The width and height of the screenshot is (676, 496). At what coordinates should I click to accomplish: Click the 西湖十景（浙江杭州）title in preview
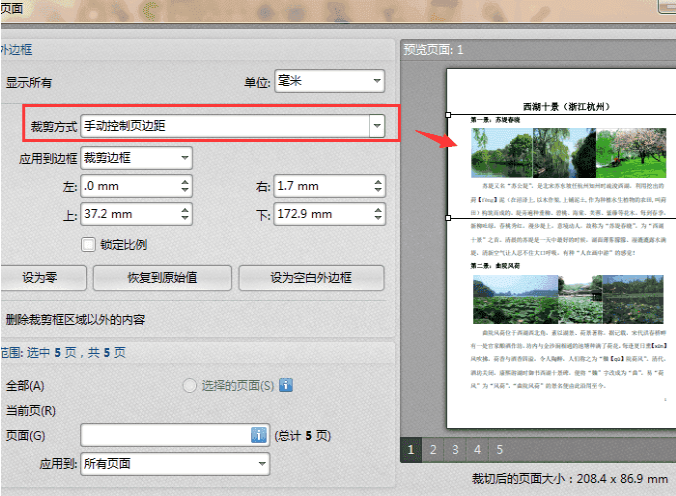click(x=566, y=107)
